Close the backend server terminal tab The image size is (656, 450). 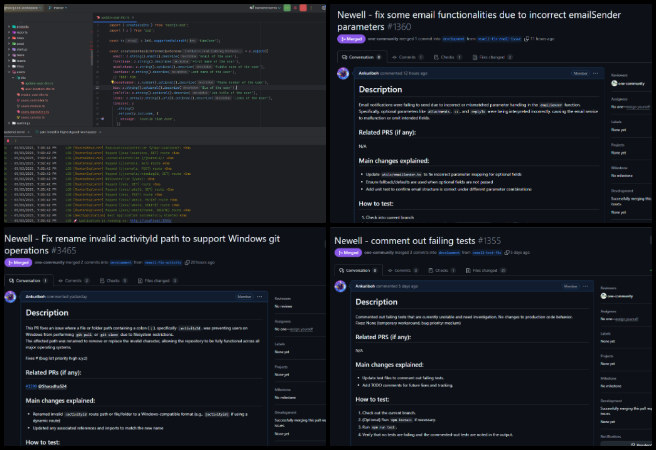[28, 132]
